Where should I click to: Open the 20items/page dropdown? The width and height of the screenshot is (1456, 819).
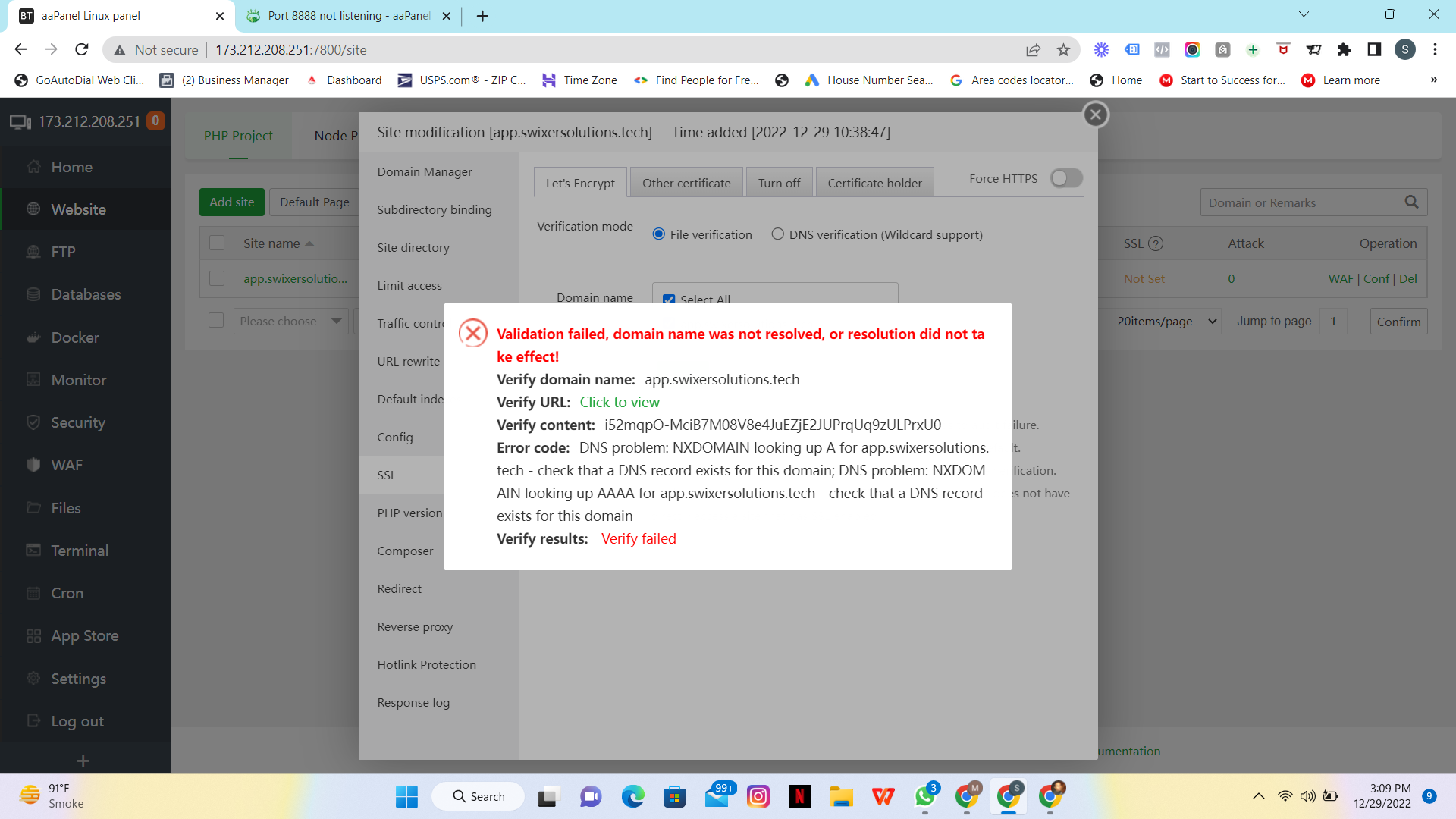[1166, 322]
